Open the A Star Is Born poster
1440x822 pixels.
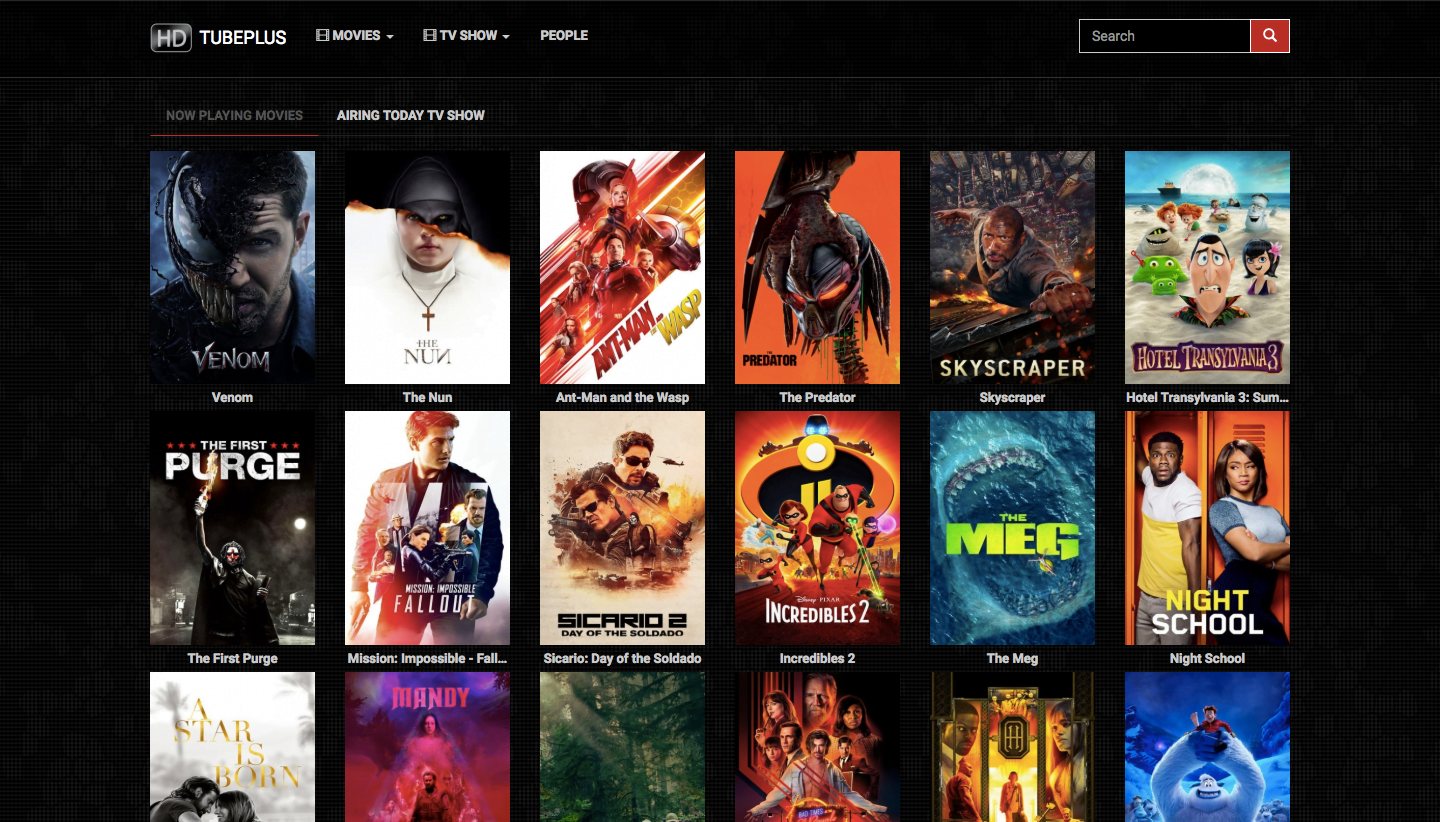click(x=232, y=747)
